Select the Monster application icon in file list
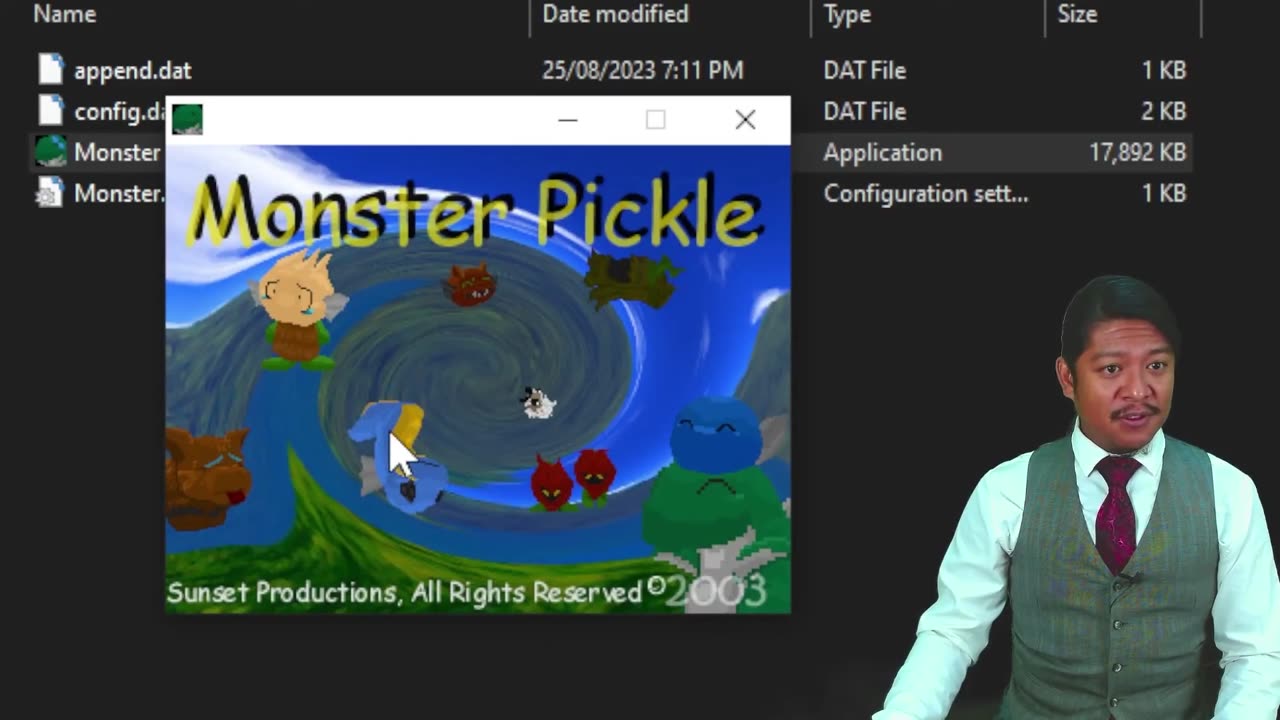 50,152
